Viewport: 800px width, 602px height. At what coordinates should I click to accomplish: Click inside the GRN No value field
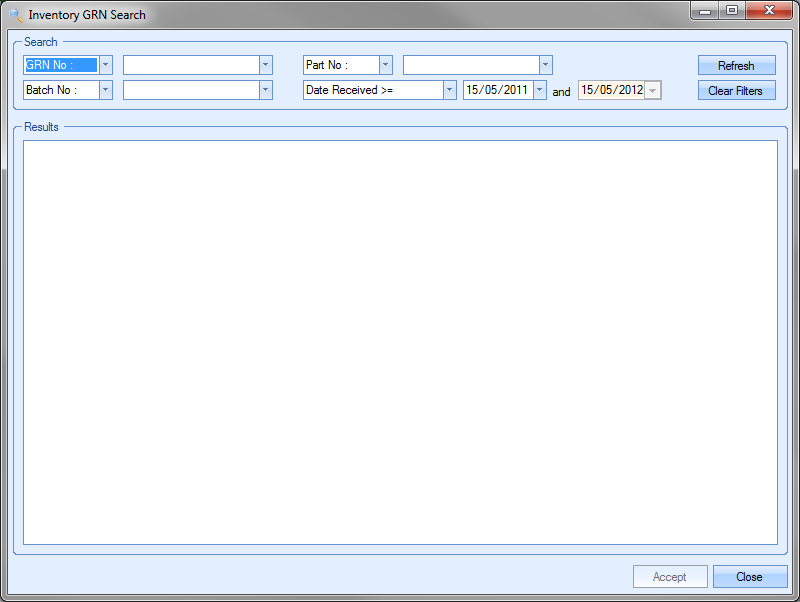[190, 65]
